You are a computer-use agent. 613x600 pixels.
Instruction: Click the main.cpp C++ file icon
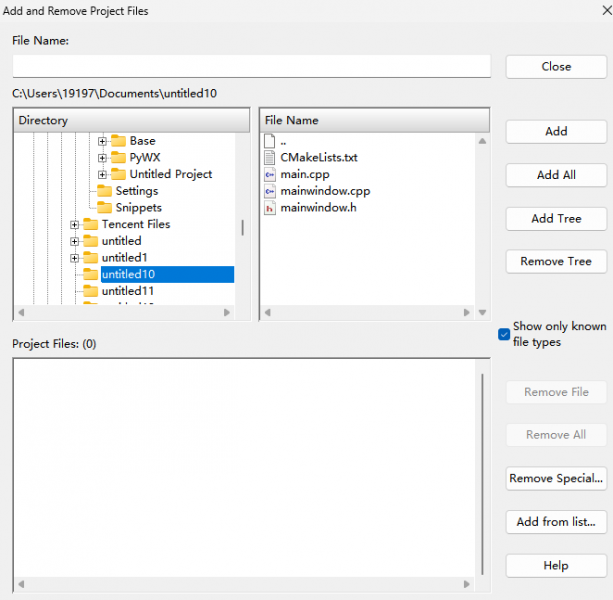click(x=270, y=174)
